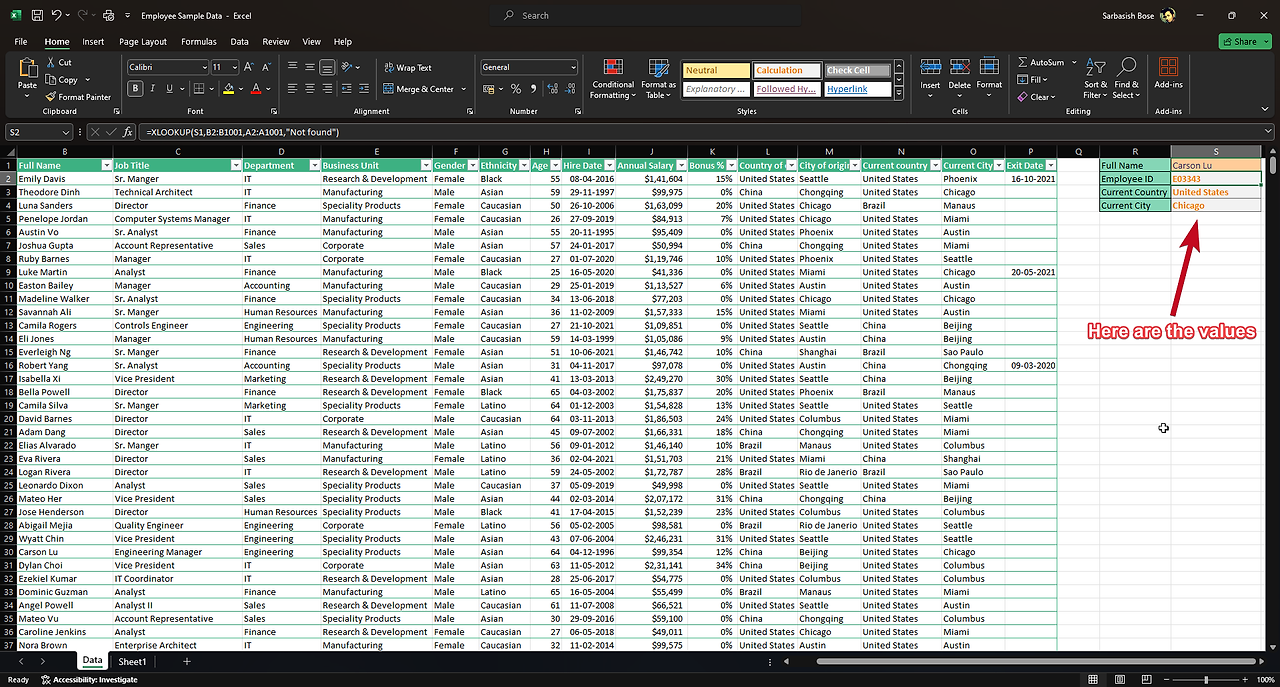Click the Sort & Filter button
The height and width of the screenshot is (687, 1280).
1096,77
